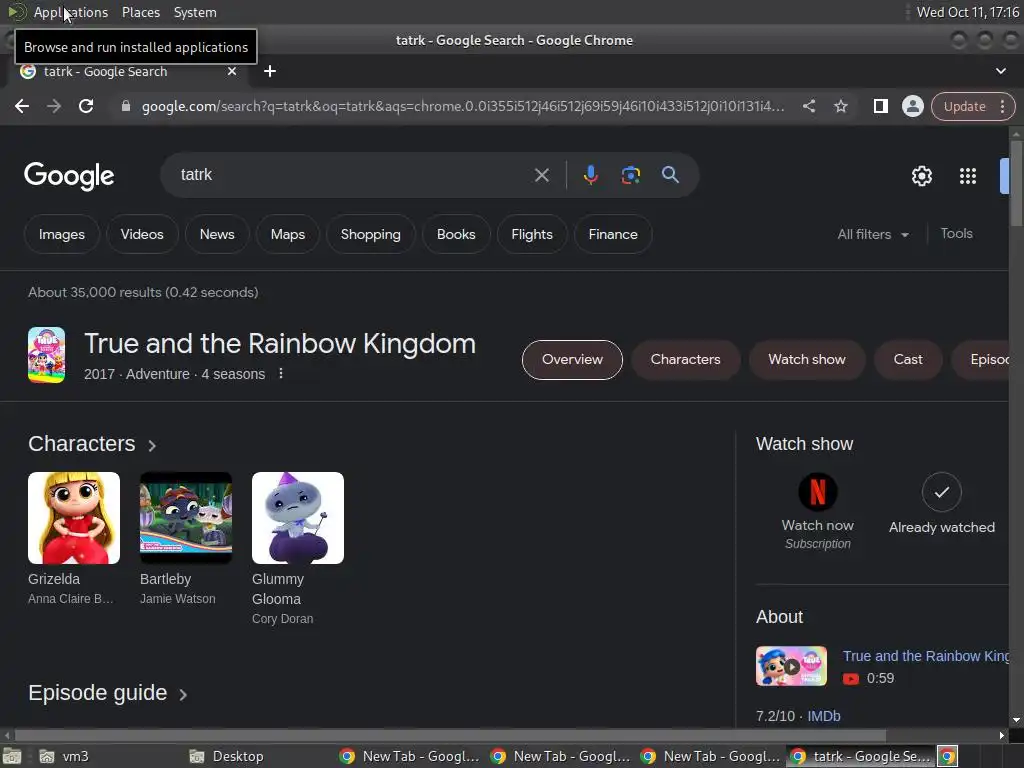This screenshot has height=768, width=1024.
Task: Open Grizelda character image
Action: pos(74,518)
